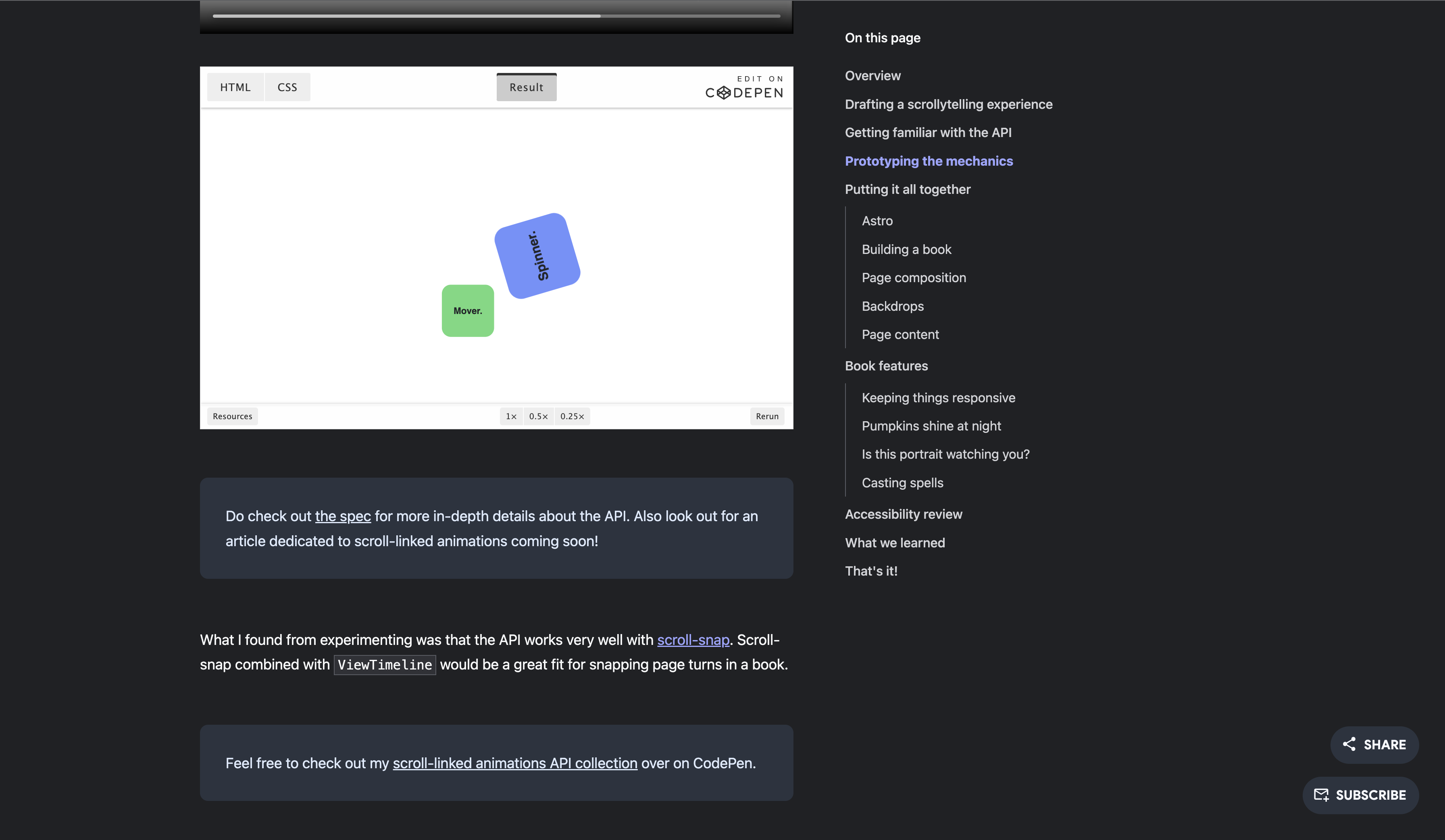Open the spec link
The height and width of the screenshot is (840, 1445).
click(343, 516)
